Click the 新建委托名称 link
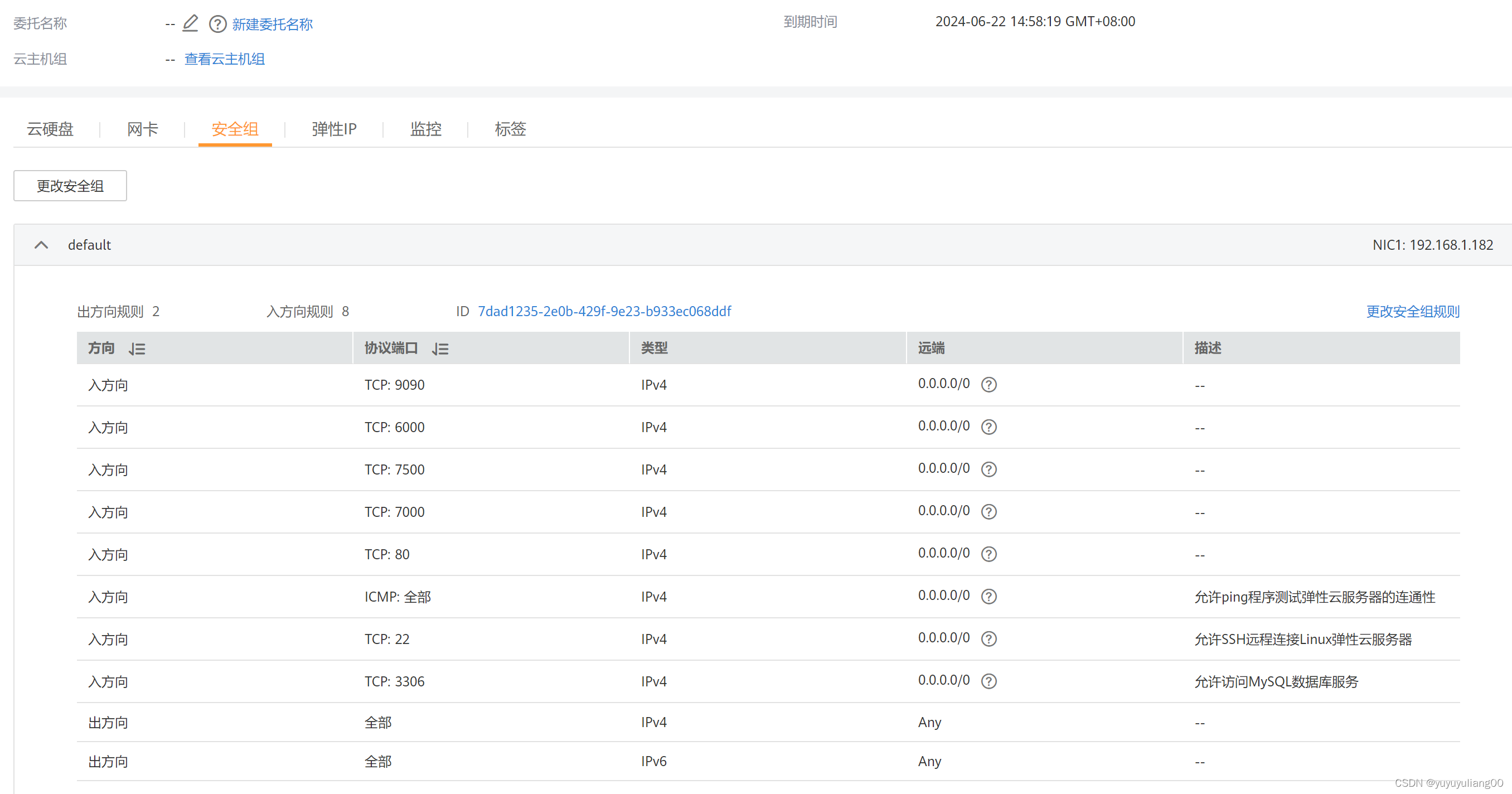Screen dimensions: 1512x794 tap(272, 24)
